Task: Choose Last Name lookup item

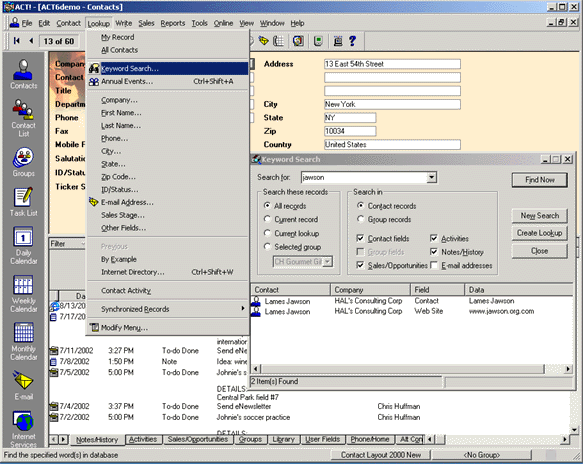Action: [x=168, y=126]
